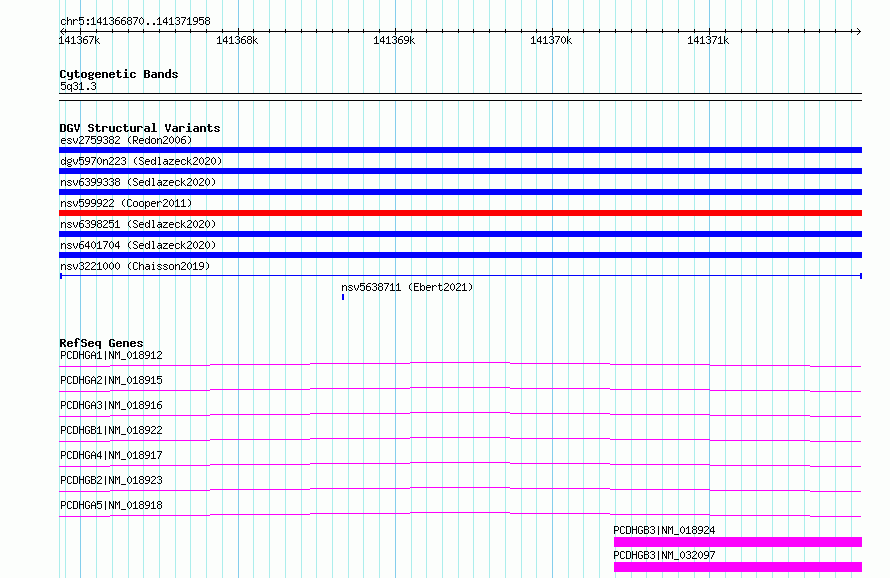This screenshot has height=578, width=890.
Task: Click the right arrow of the ruler
Action: click(858, 31)
